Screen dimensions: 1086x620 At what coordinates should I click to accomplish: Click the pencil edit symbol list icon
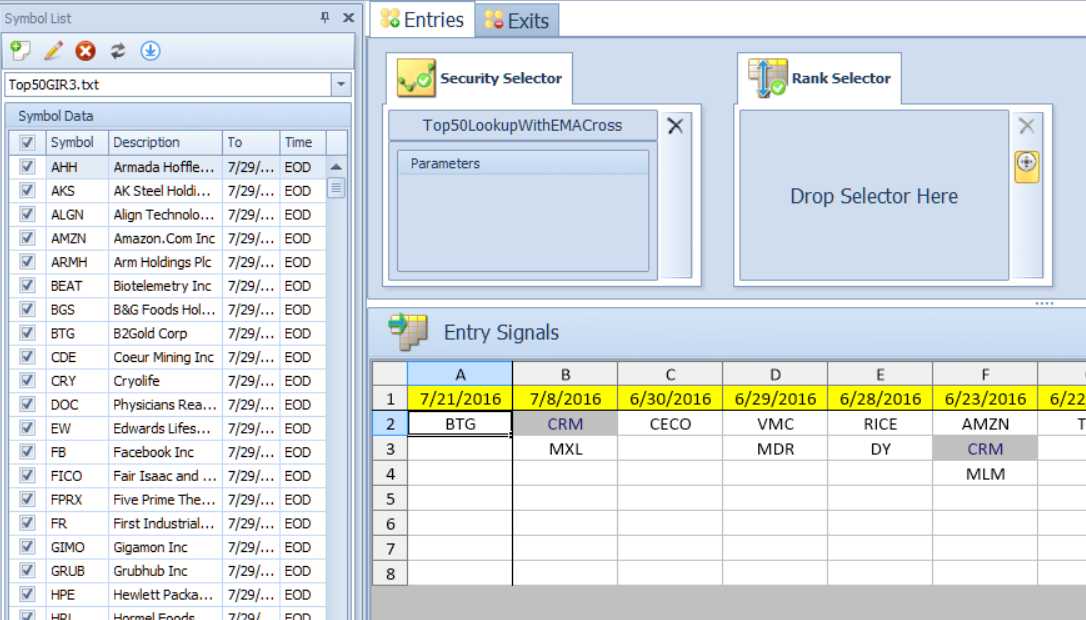coord(53,51)
